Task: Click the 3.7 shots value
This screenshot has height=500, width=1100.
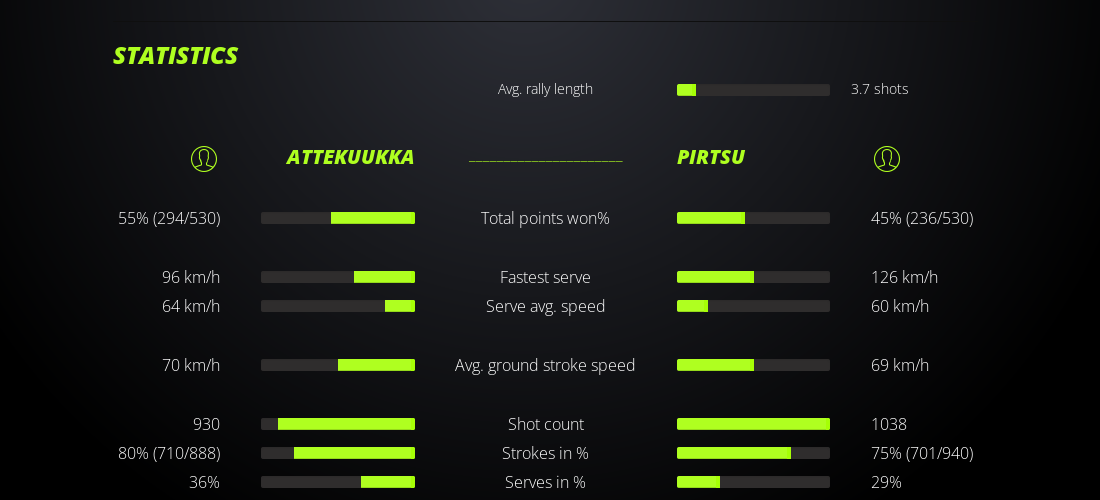Action: click(x=879, y=89)
